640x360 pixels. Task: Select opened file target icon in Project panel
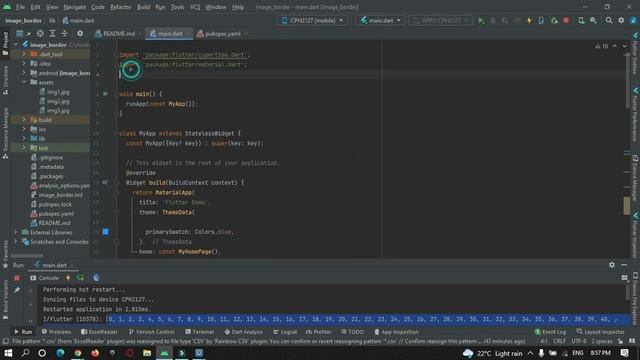pyautogui.click(x=40, y=33)
